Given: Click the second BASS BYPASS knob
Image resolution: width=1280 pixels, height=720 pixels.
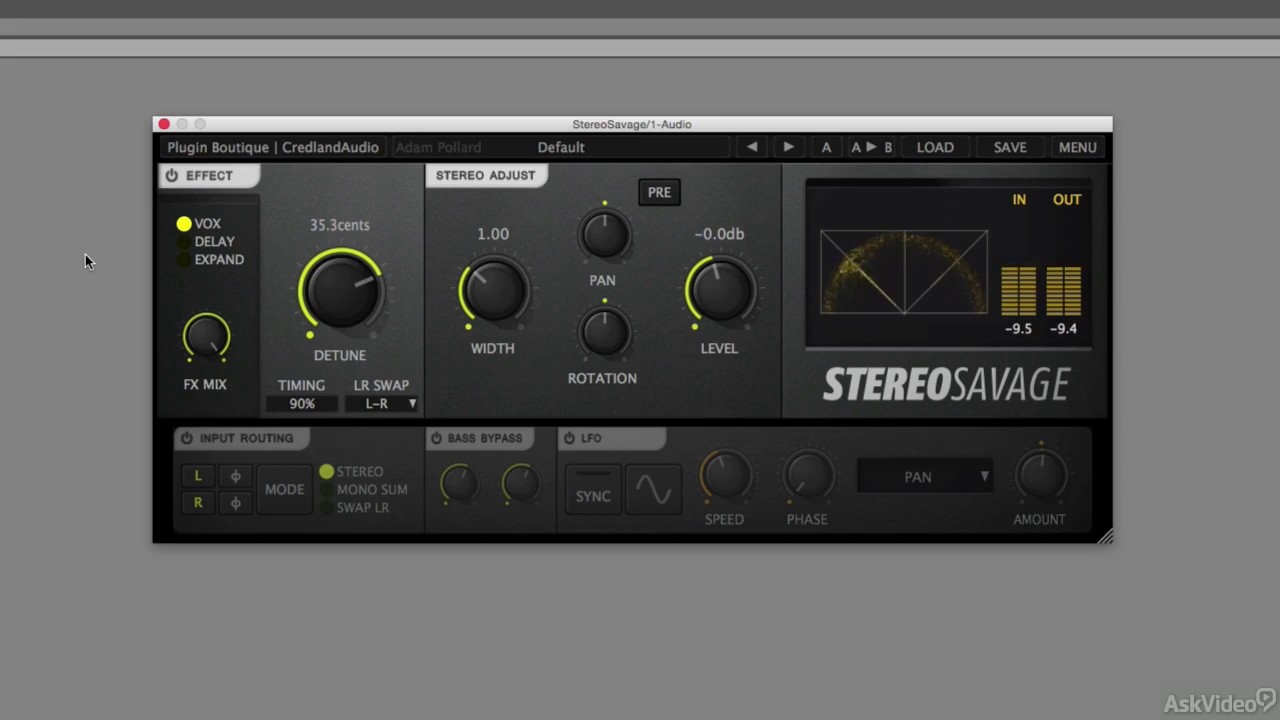Looking at the screenshot, I should click(x=520, y=484).
